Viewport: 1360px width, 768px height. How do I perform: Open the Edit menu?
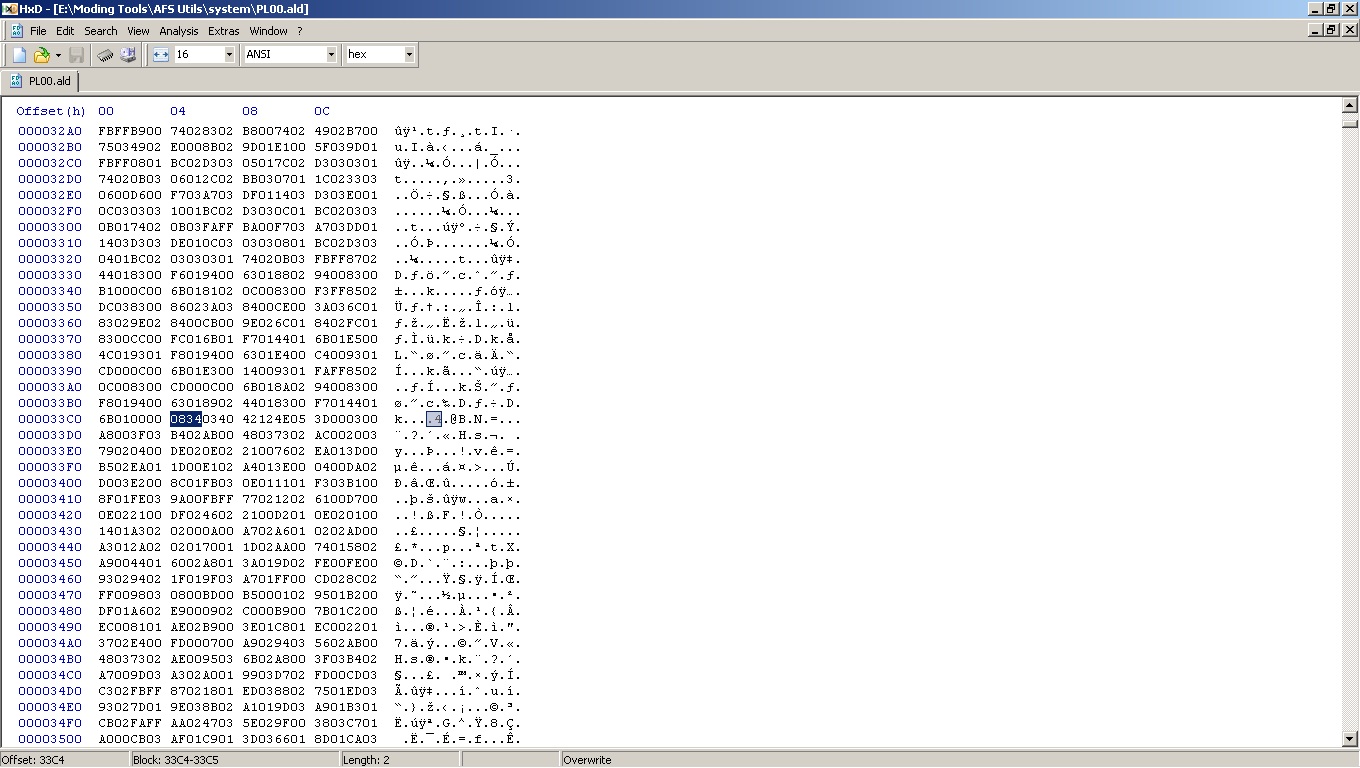click(65, 31)
